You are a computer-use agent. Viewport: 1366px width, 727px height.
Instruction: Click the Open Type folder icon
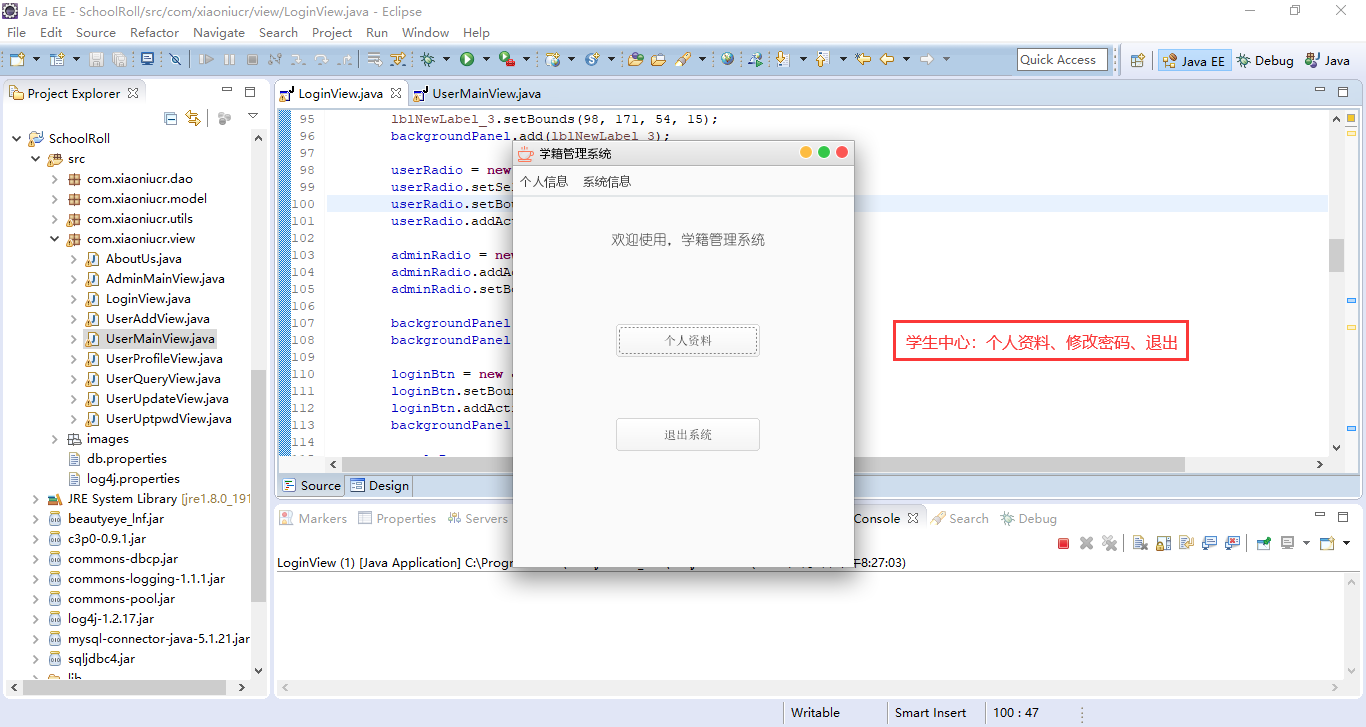(x=635, y=59)
